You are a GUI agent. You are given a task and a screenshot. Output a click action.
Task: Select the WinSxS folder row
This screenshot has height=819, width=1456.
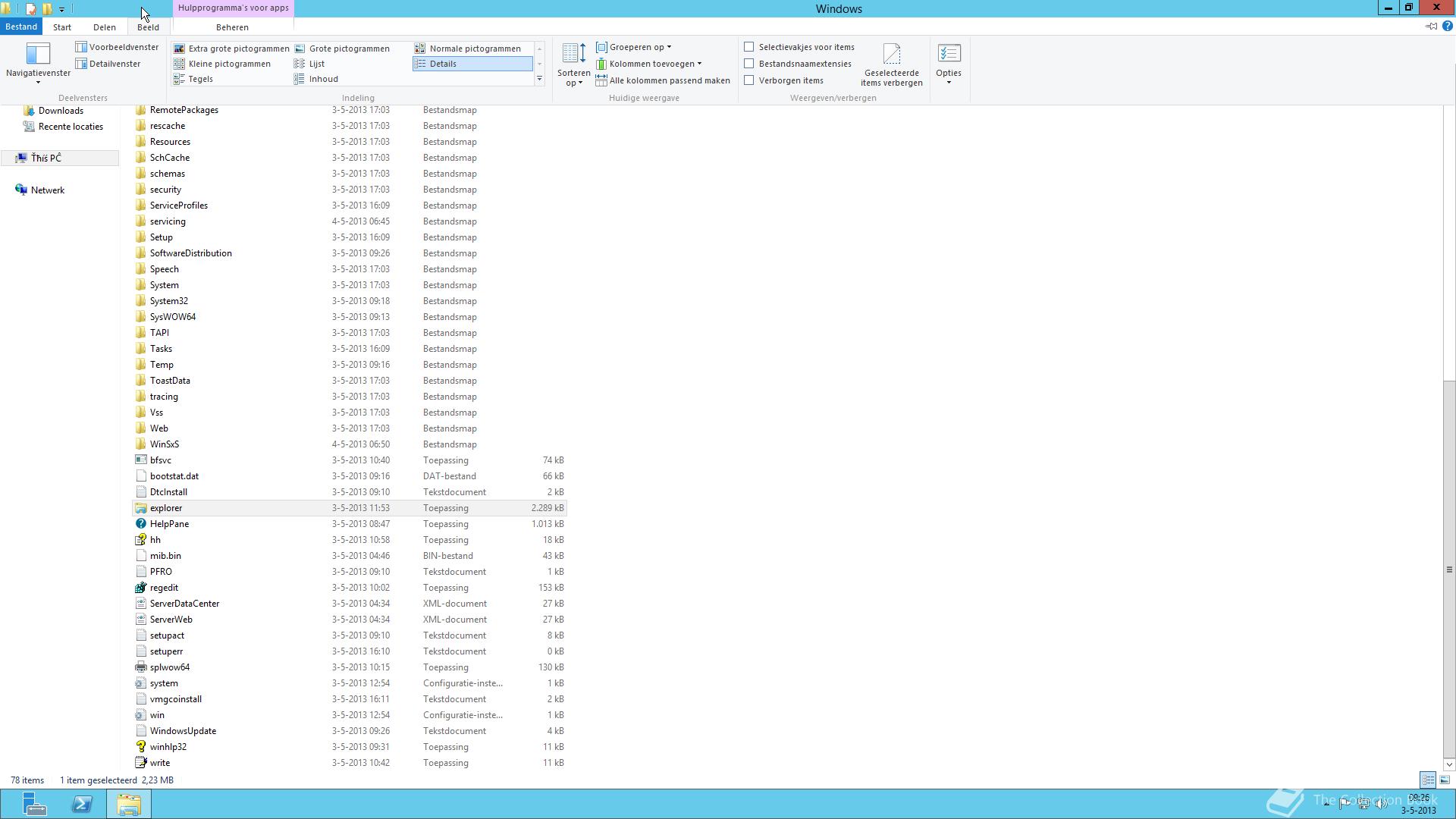(x=350, y=444)
